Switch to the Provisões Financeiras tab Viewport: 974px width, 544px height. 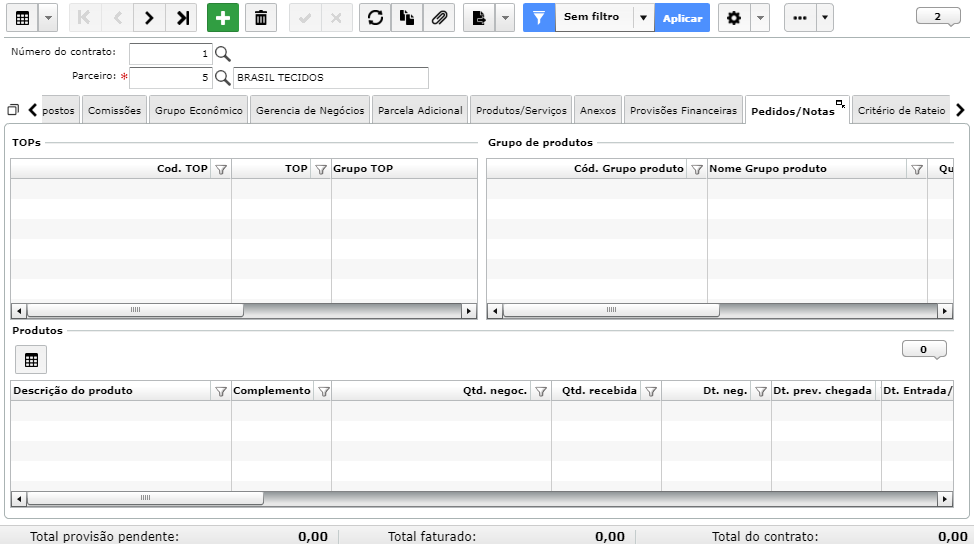click(683, 111)
